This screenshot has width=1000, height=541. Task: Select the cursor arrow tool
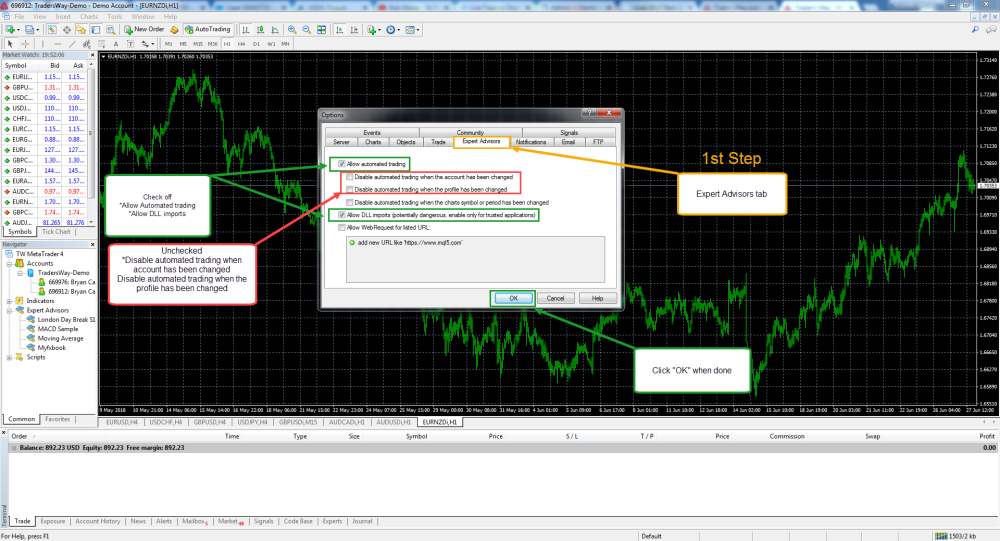10,43
